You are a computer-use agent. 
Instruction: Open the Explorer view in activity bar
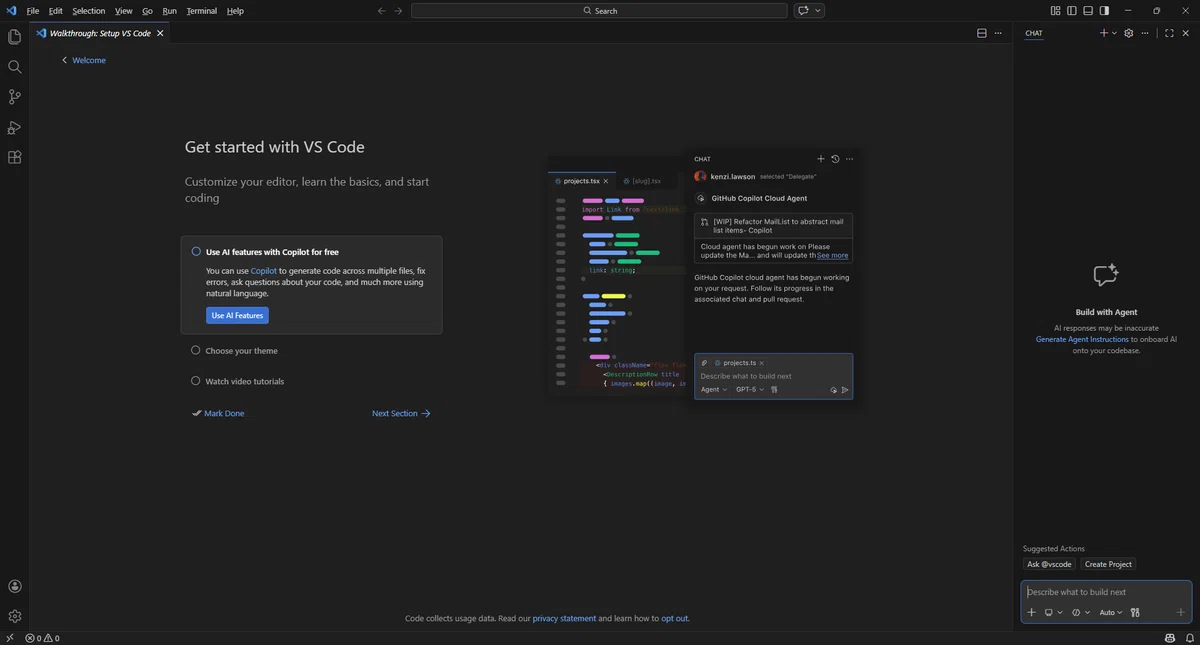pyautogui.click(x=14, y=37)
